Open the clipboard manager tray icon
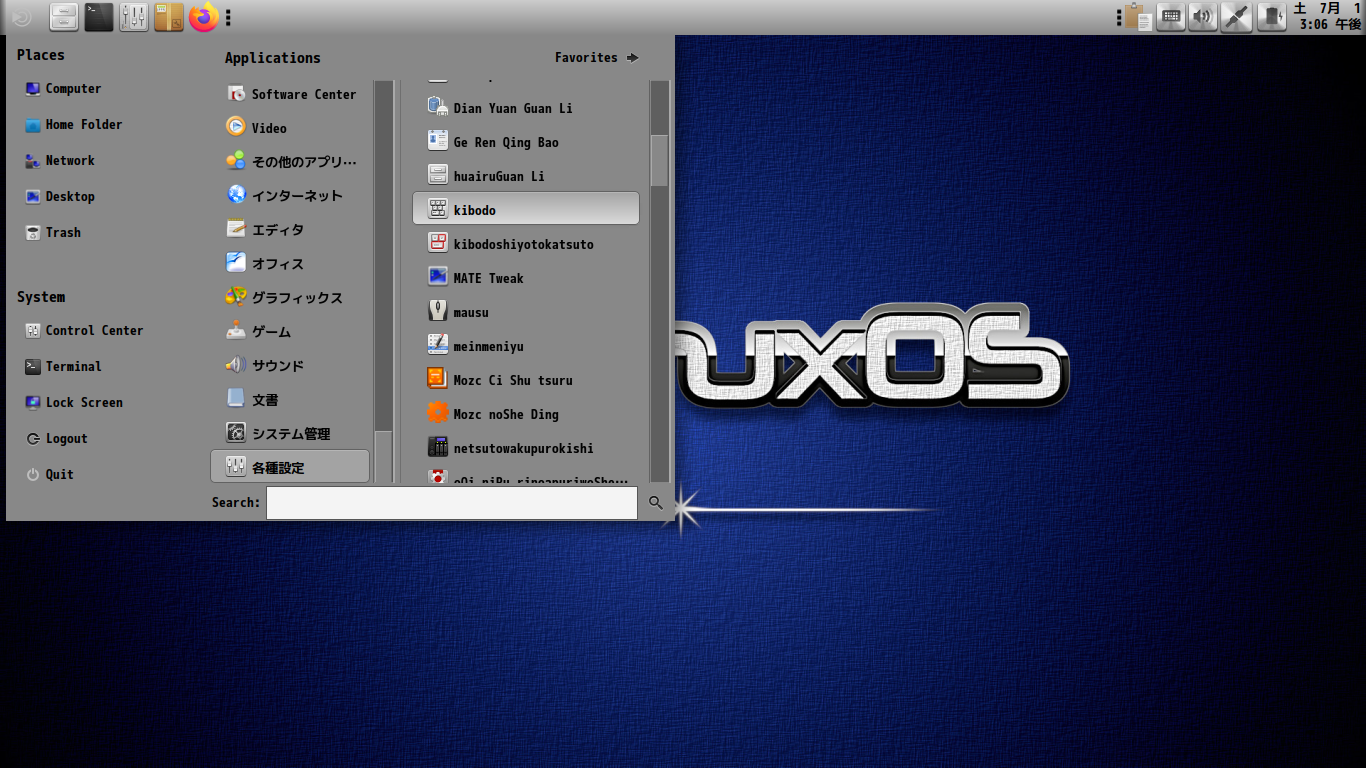Image resolution: width=1366 pixels, height=768 pixels. [1136, 17]
